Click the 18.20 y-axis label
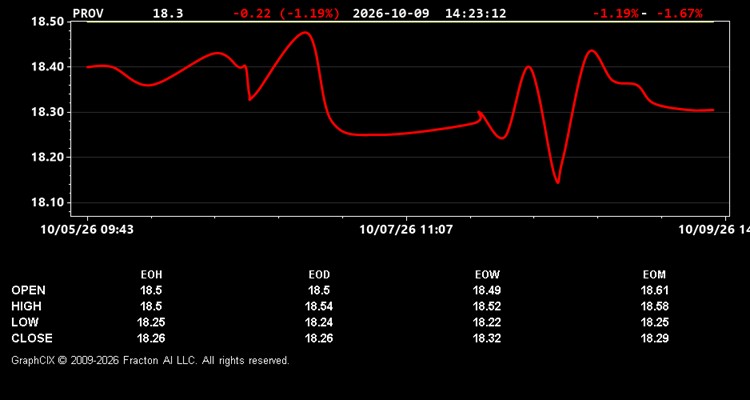Screen dimensions: 750x400 [47, 157]
